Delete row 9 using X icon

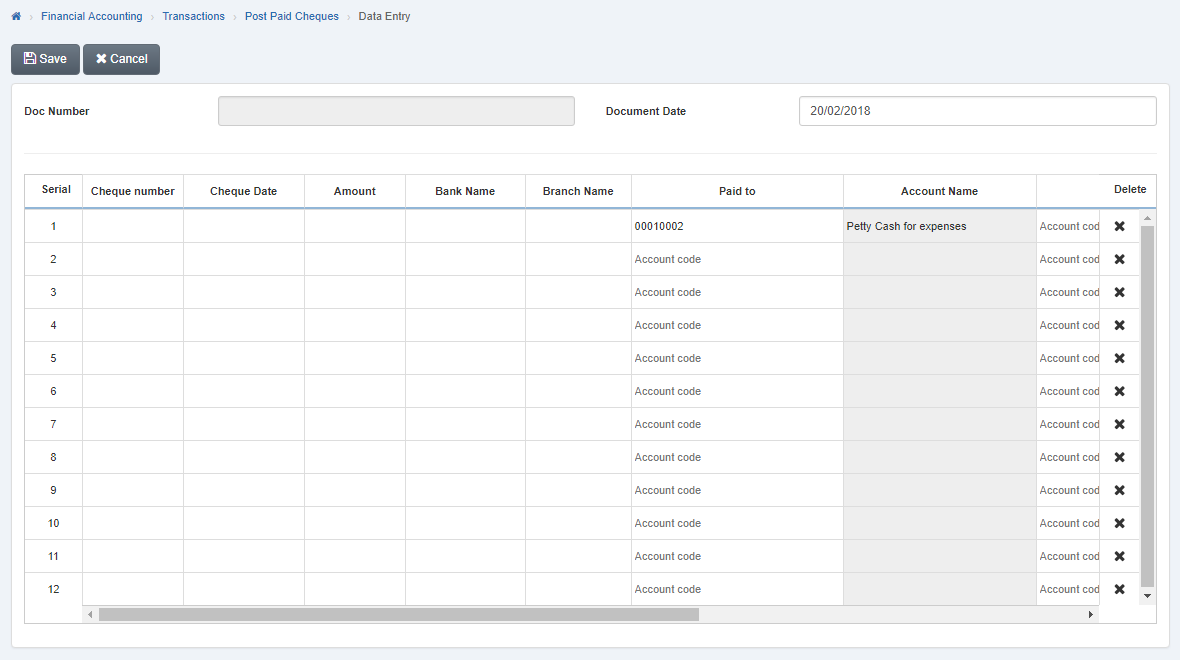click(1119, 490)
